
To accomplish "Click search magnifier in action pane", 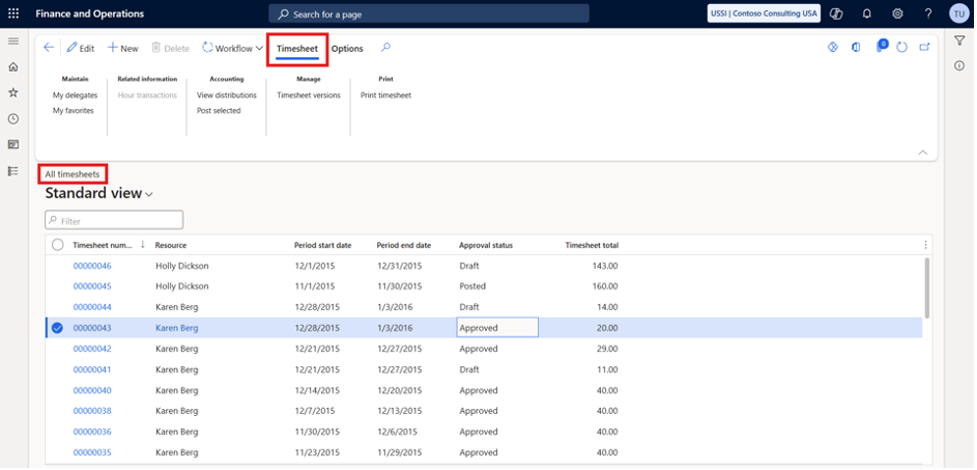I will [386, 47].
